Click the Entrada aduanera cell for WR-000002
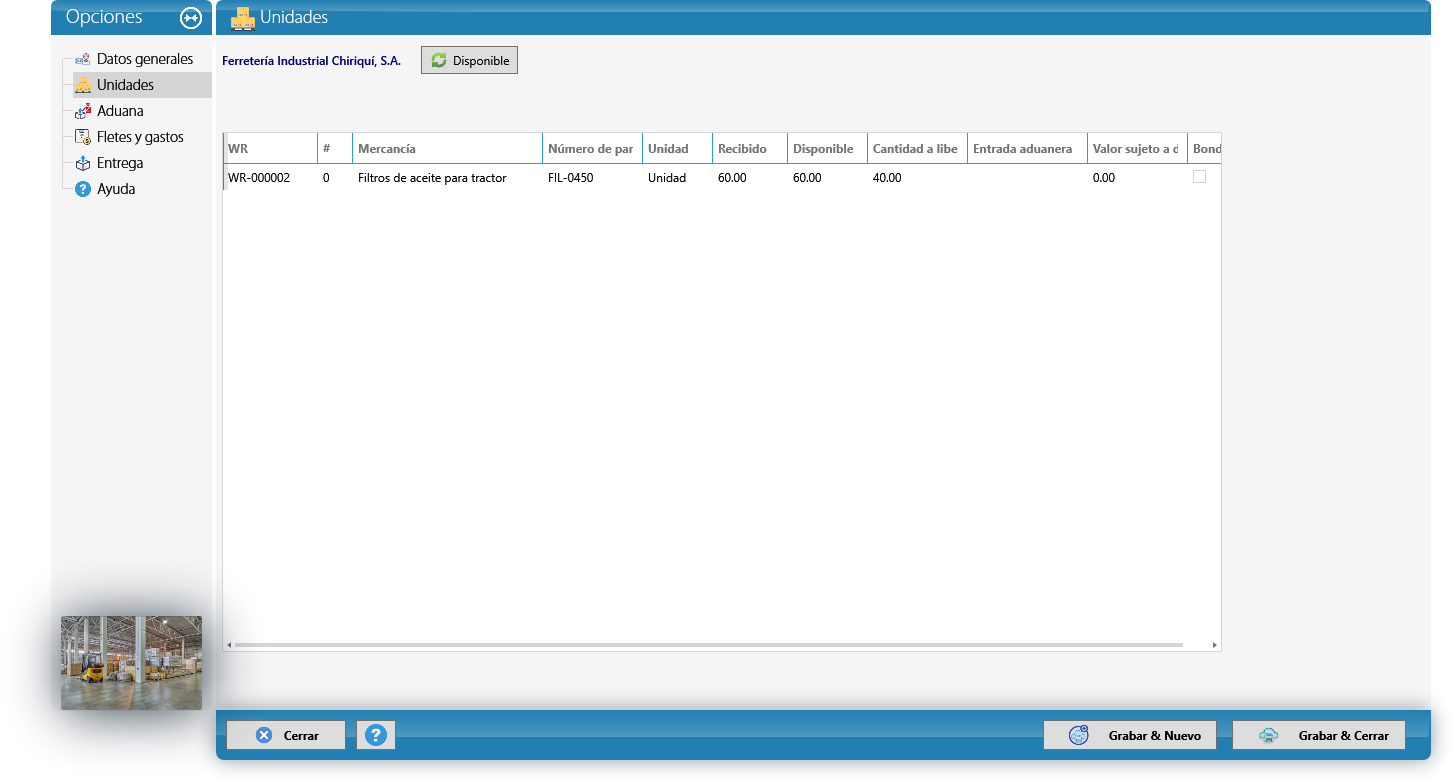1454x783 pixels. click(x=1028, y=178)
